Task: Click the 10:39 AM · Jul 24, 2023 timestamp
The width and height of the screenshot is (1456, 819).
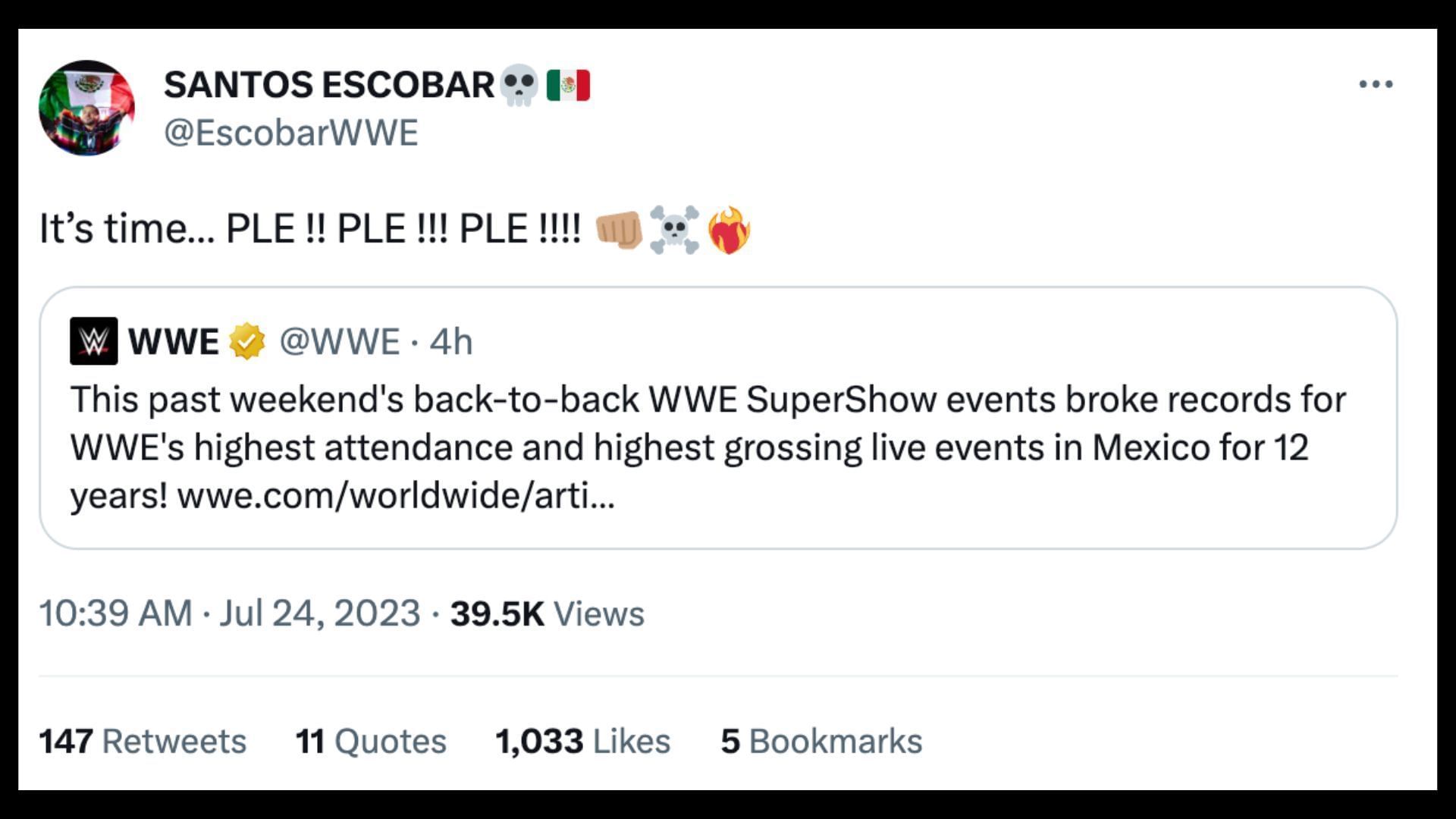Action: 229,613
